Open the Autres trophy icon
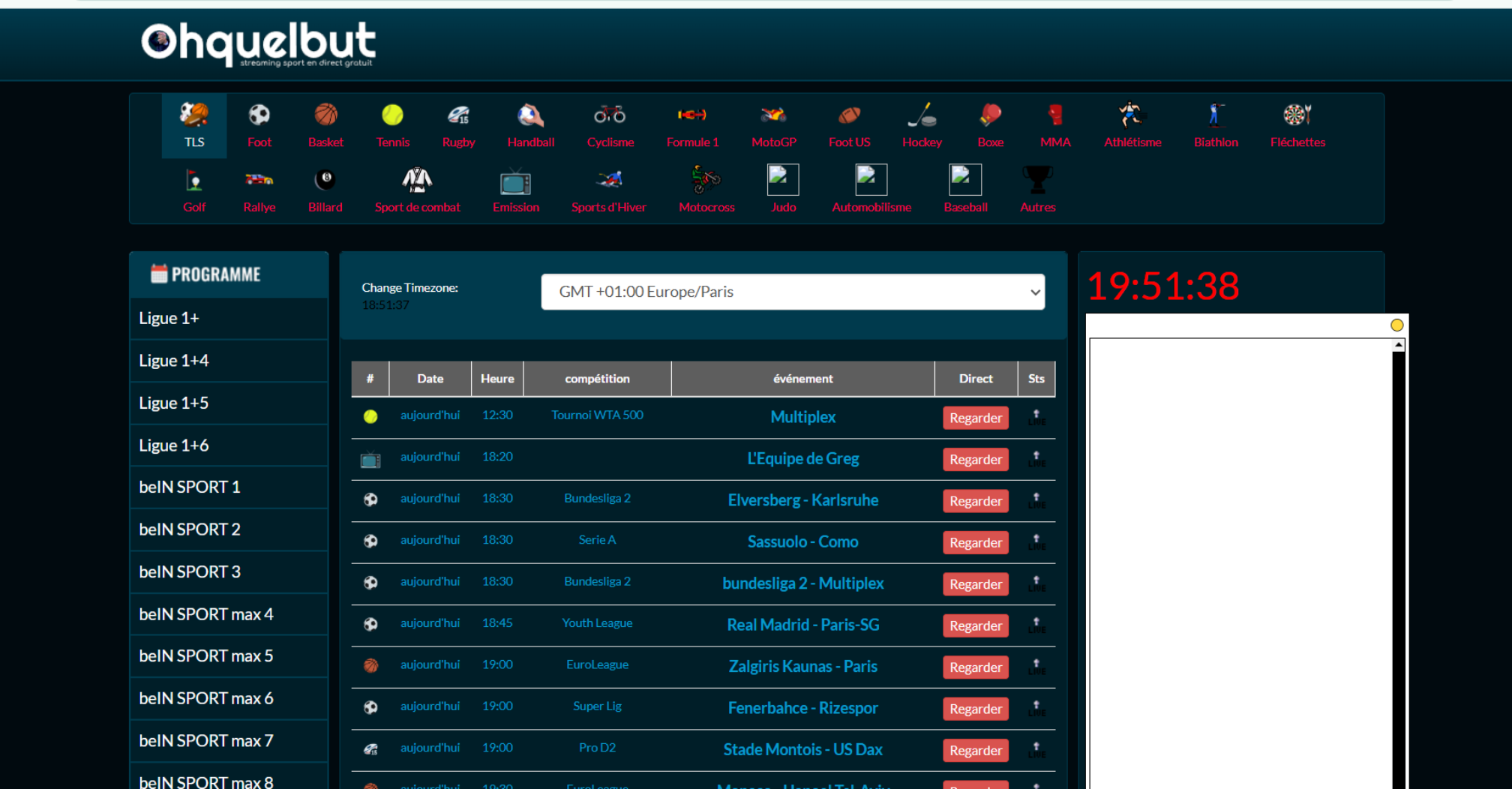Viewport: 1512px width, 789px height. [1037, 181]
